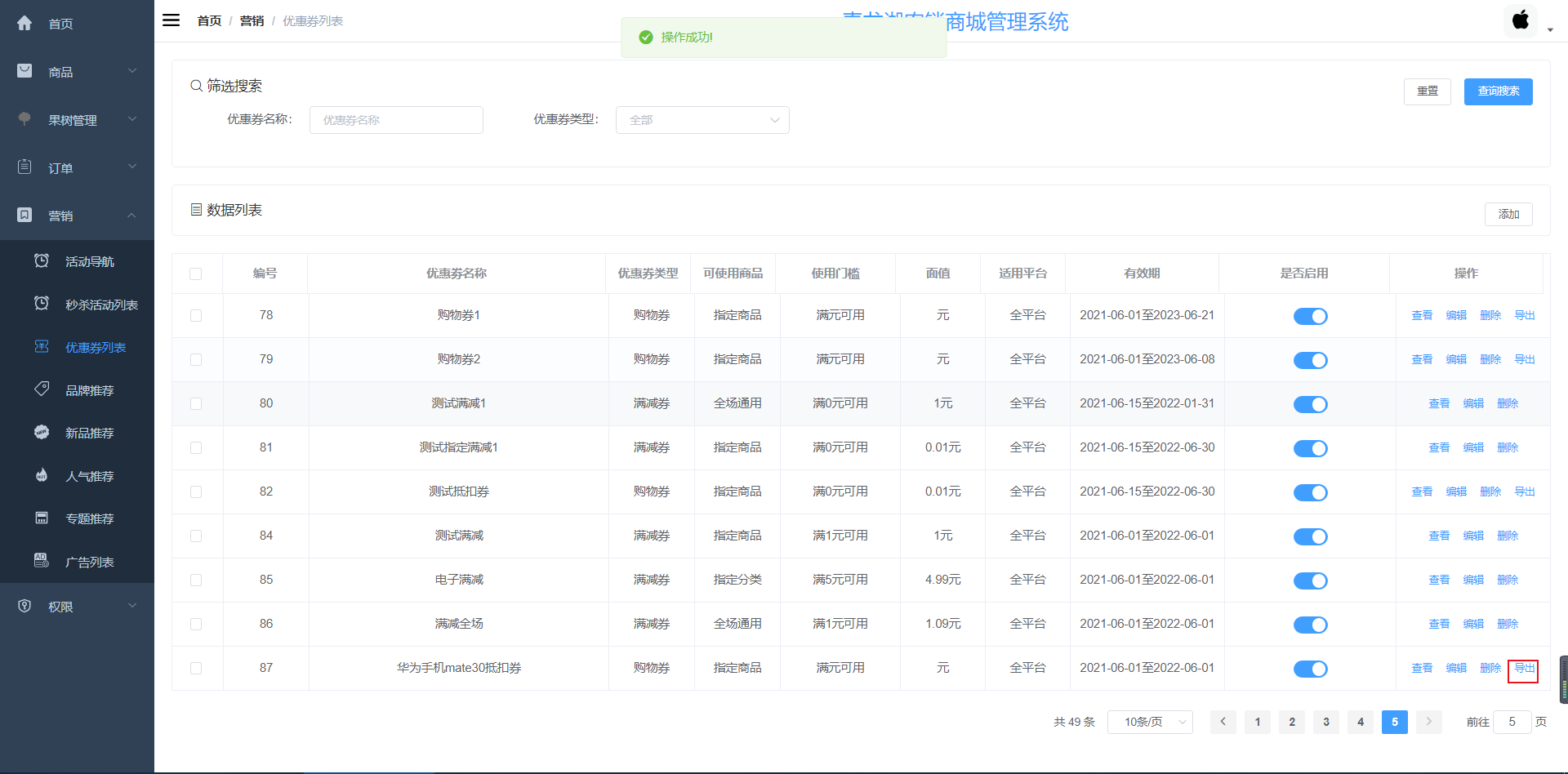This screenshot has width=1568, height=774.
Task: Click the 专题推荐 calendar icon
Action: coord(42,518)
